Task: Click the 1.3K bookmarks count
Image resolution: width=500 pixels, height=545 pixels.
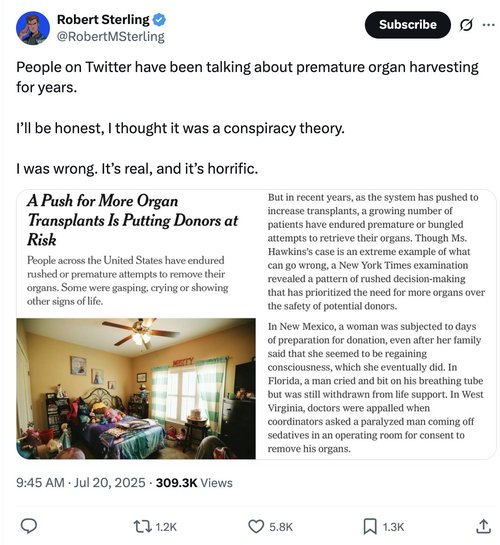Action: tap(393, 527)
